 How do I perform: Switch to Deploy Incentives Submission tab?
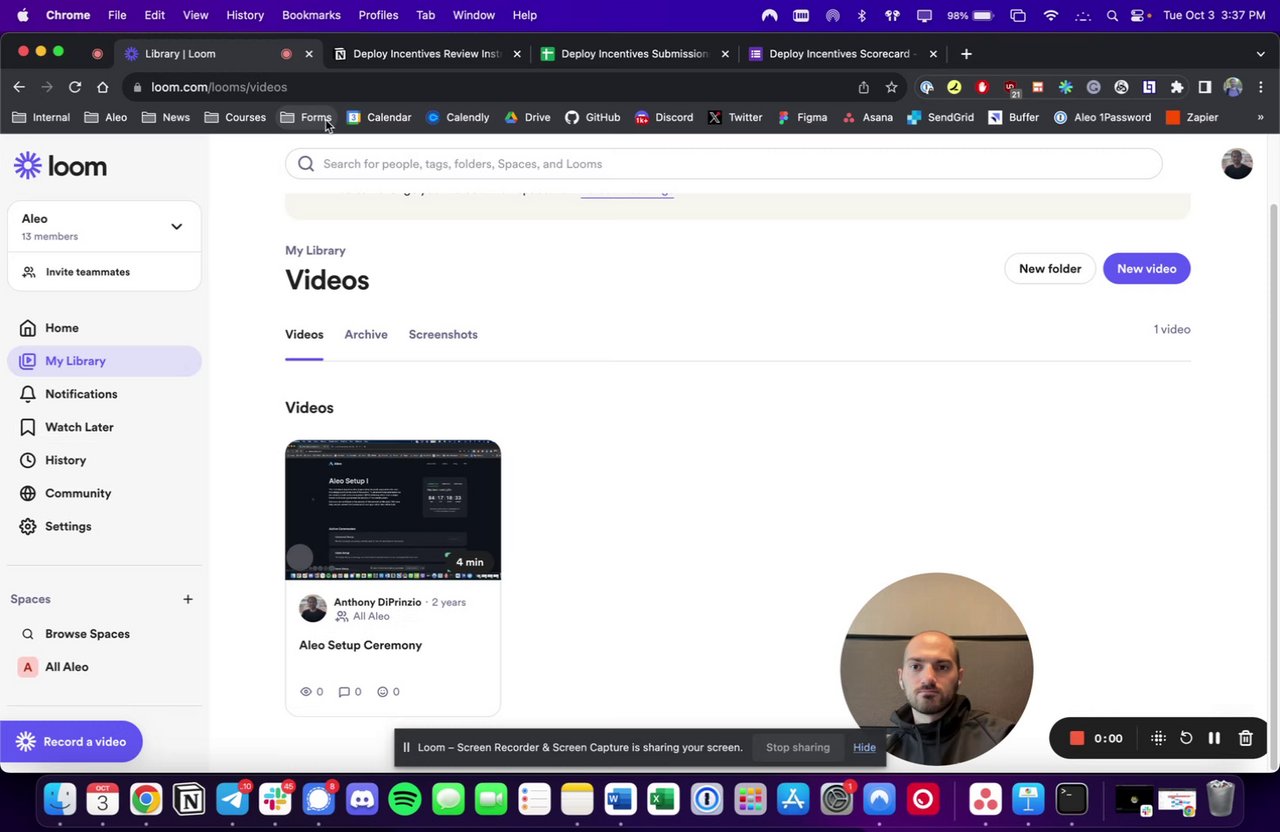(634, 54)
